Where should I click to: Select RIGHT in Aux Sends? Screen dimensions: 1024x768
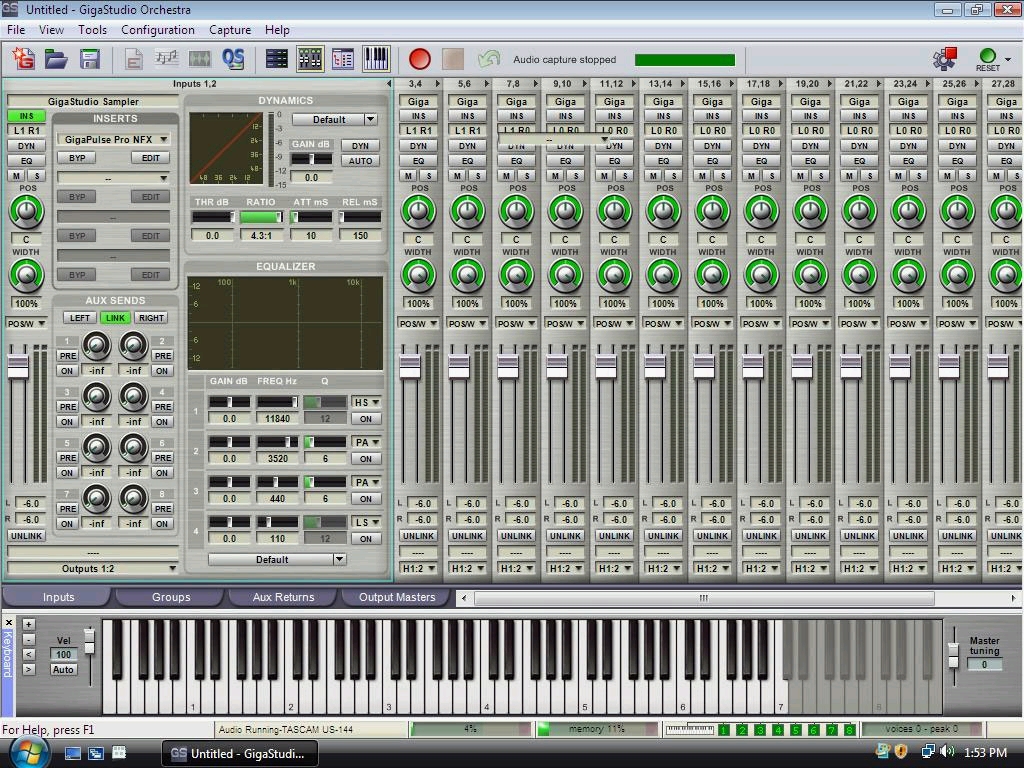click(x=151, y=318)
